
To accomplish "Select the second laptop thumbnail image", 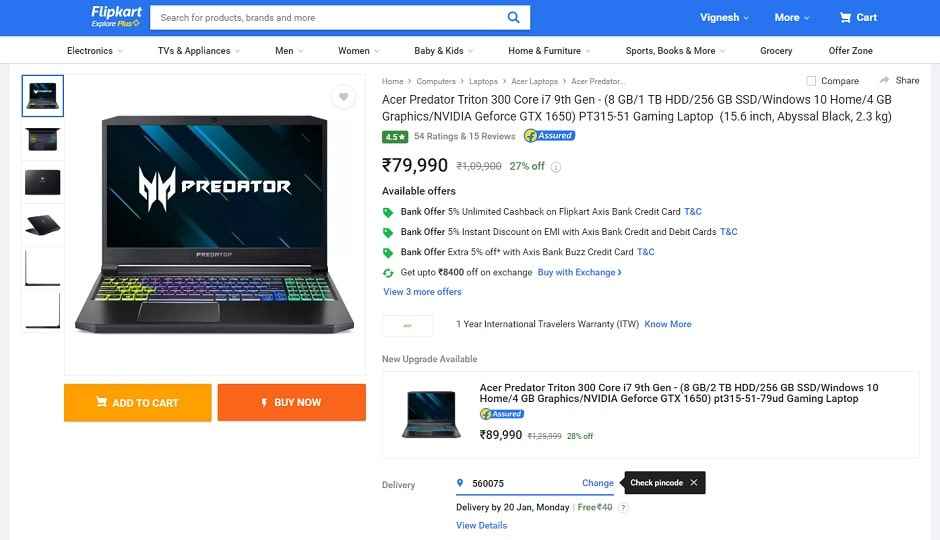I will pyautogui.click(x=43, y=139).
